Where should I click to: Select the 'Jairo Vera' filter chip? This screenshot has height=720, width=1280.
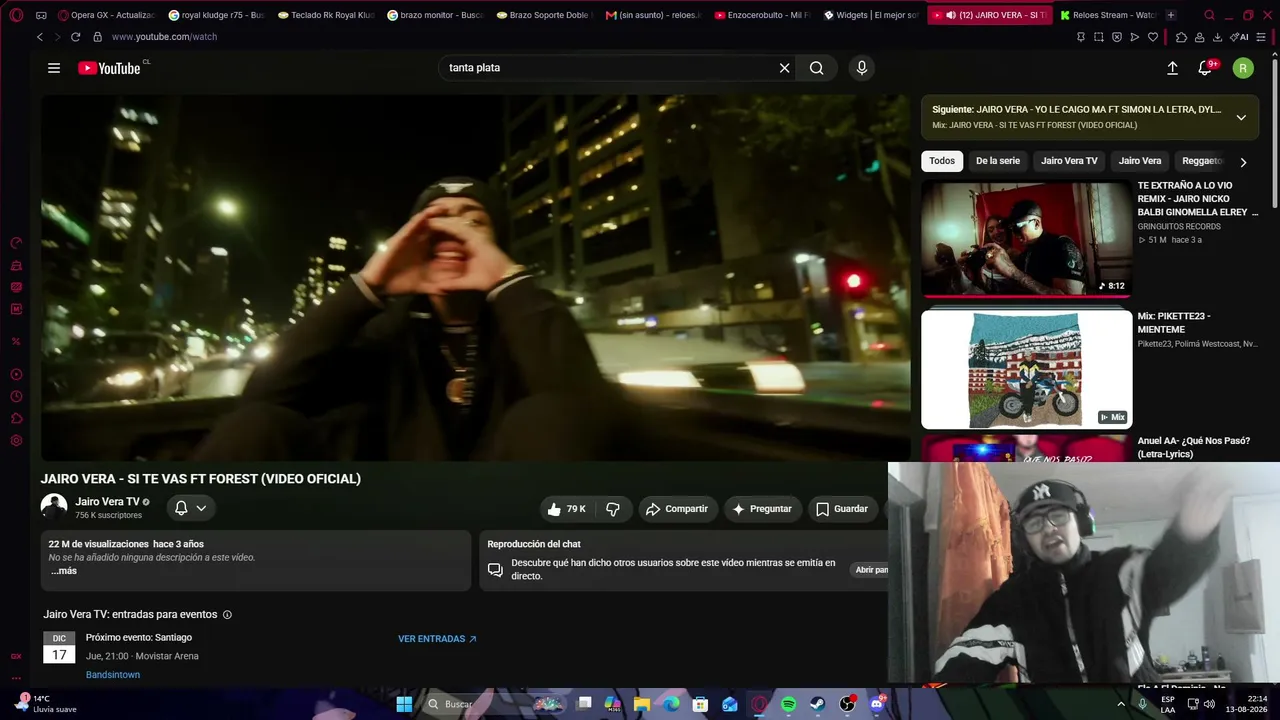pyautogui.click(x=1140, y=161)
